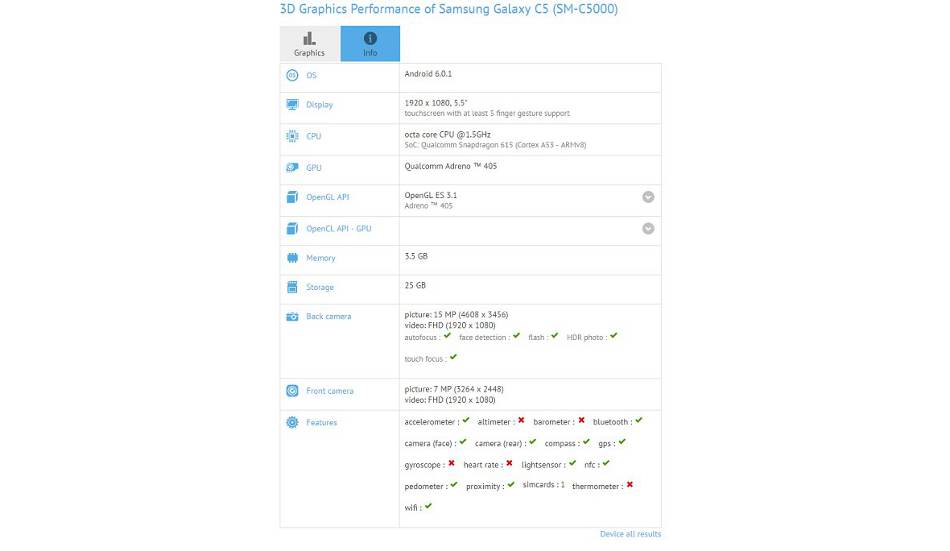Click the gps green checkmark
The image size is (950, 551).
(x=622, y=442)
